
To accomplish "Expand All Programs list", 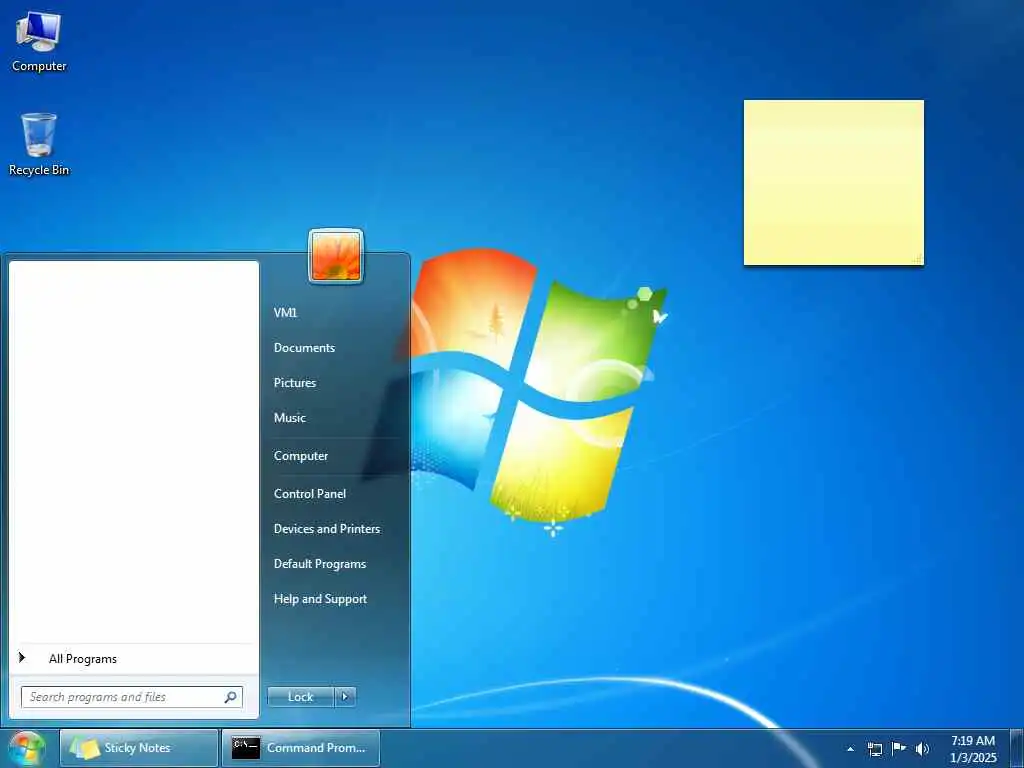I will (x=134, y=659).
